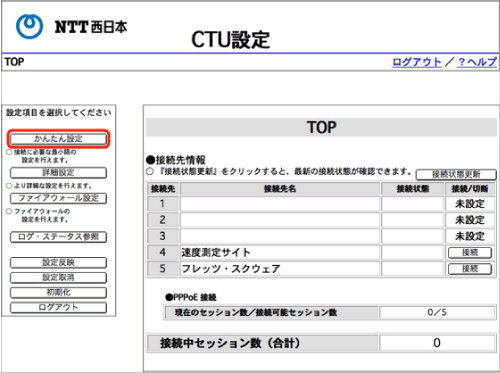Open ログ・ステータス参照
The image size is (500, 373).
coord(58,237)
